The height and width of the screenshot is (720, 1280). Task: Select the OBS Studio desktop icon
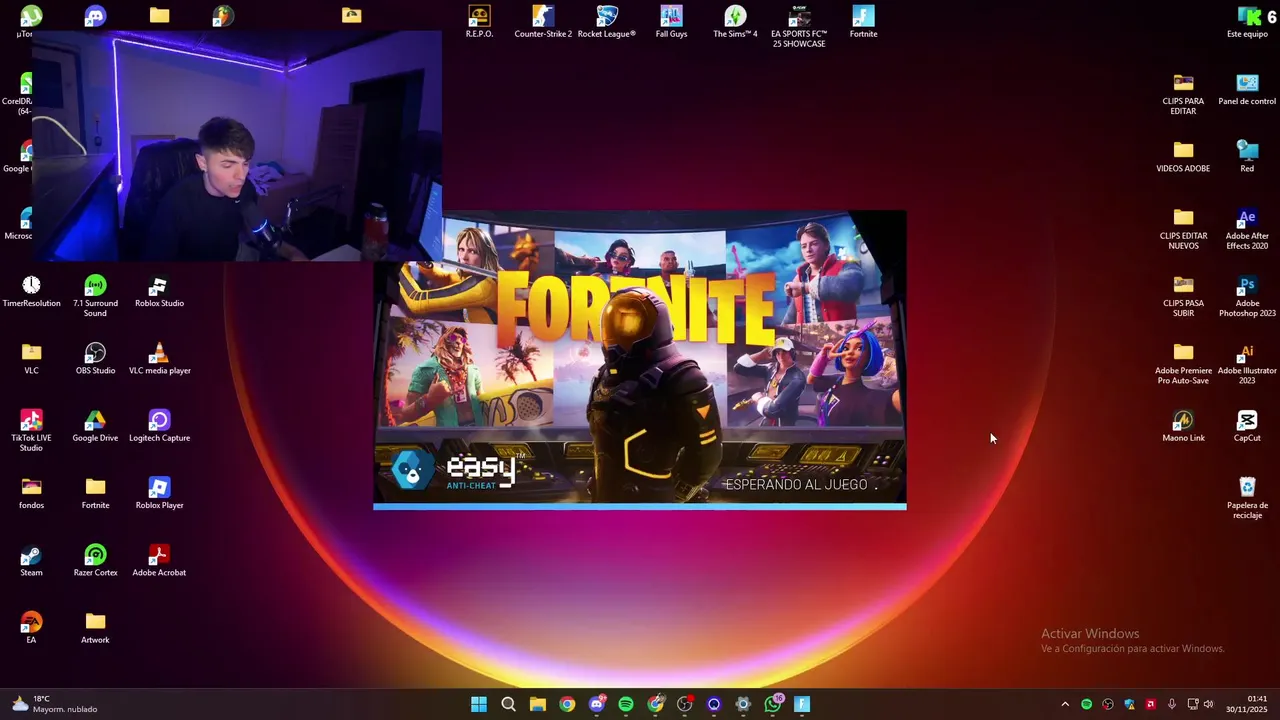click(95, 358)
